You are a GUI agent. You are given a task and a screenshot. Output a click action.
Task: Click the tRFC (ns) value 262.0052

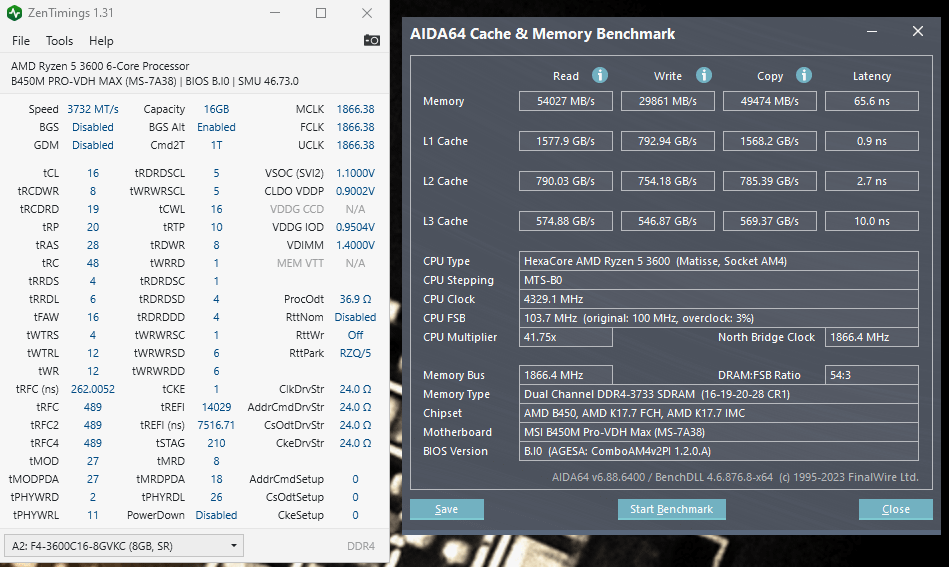click(x=93, y=389)
